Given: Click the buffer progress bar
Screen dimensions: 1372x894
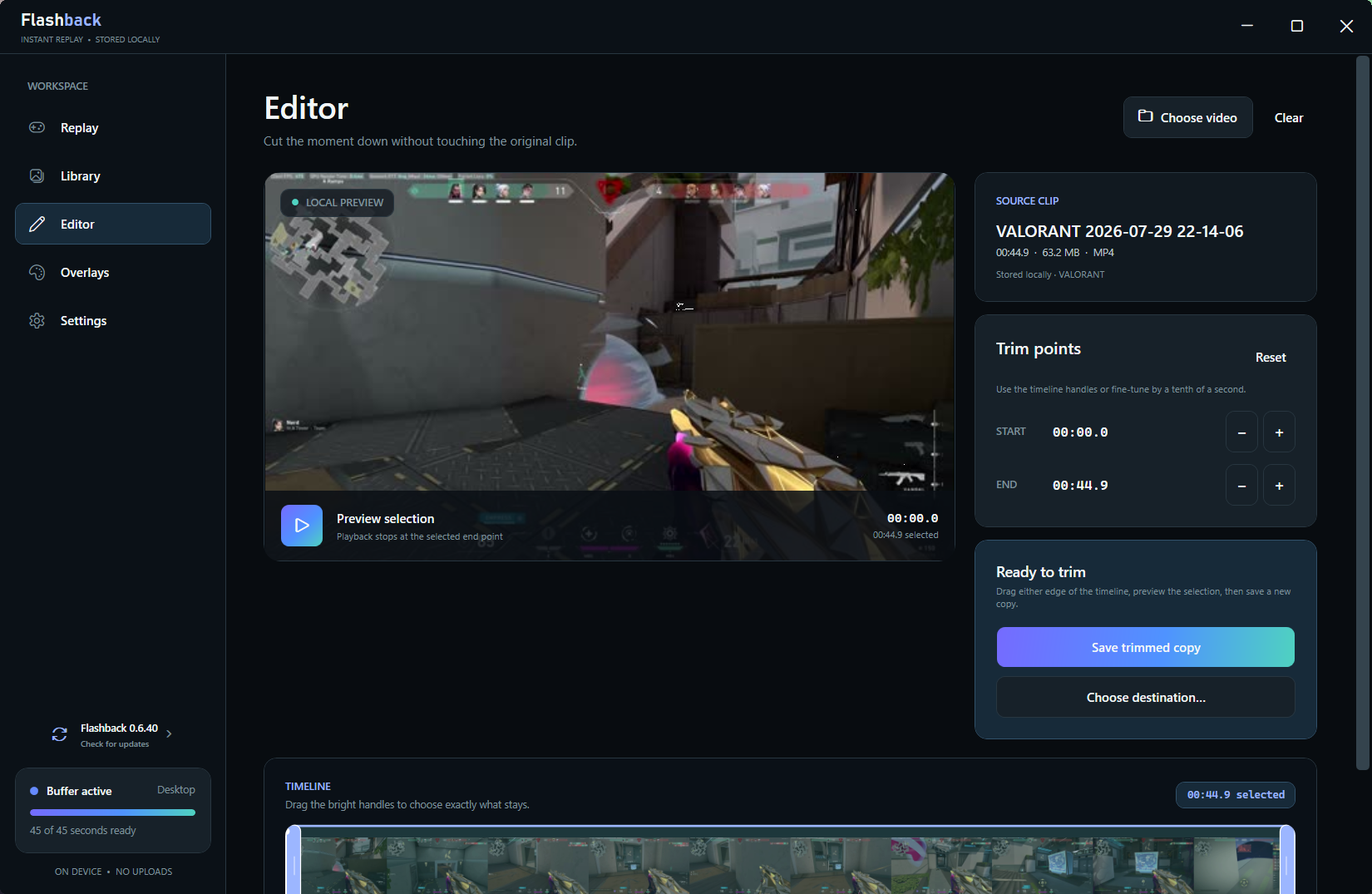Looking at the screenshot, I should point(112,813).
